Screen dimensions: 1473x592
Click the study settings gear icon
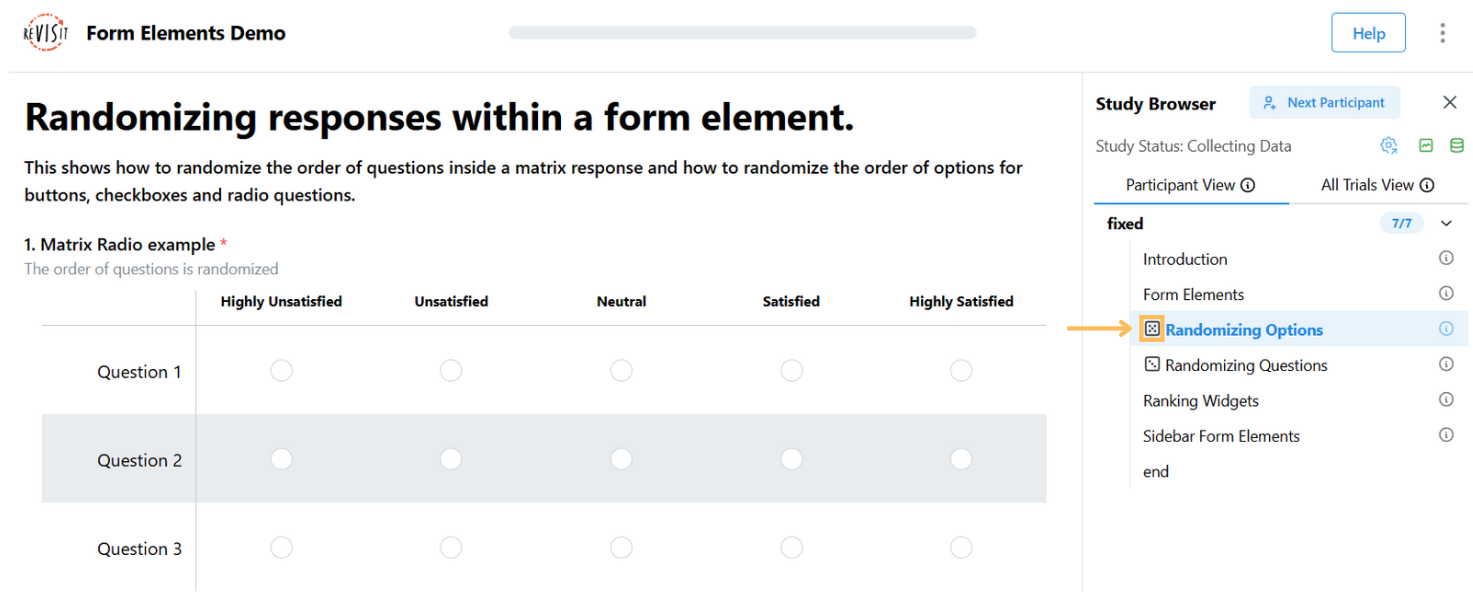tap(1388, 146)
